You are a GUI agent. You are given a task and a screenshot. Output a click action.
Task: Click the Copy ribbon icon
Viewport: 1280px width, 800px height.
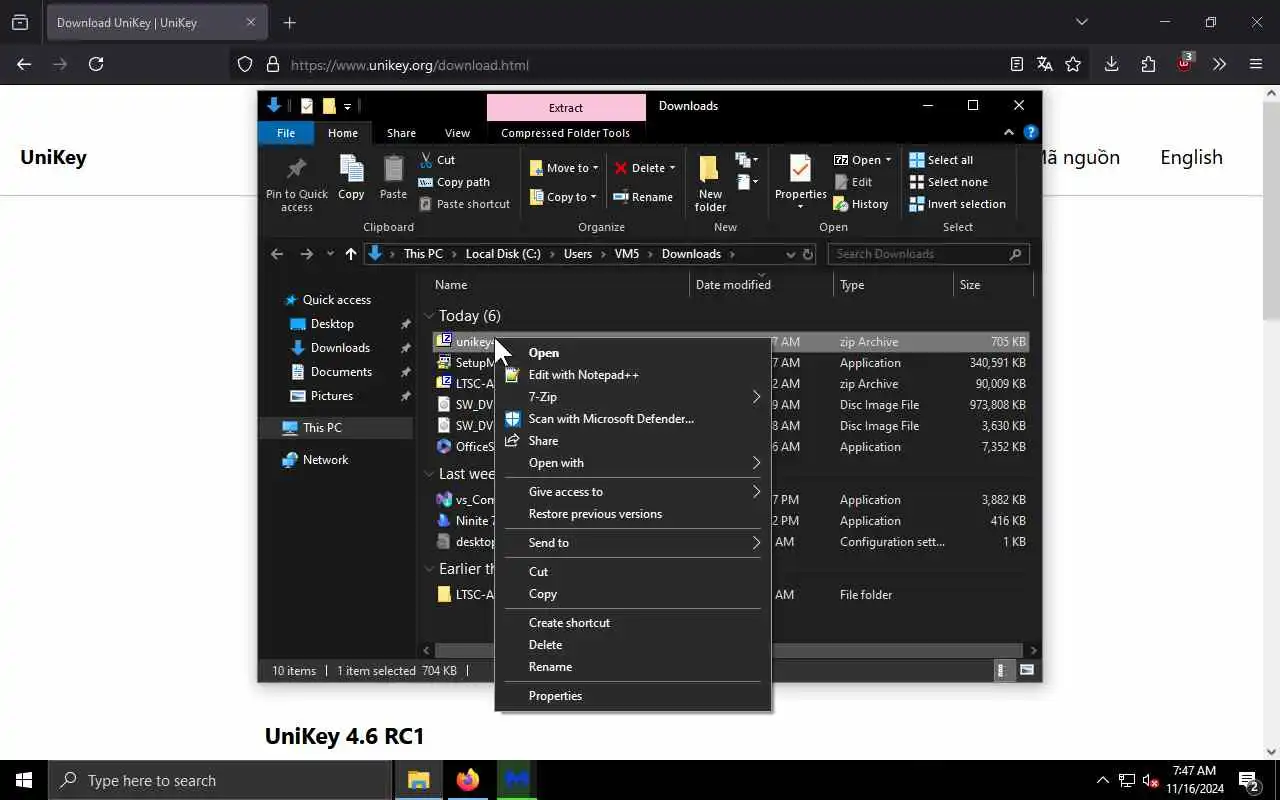351,168
